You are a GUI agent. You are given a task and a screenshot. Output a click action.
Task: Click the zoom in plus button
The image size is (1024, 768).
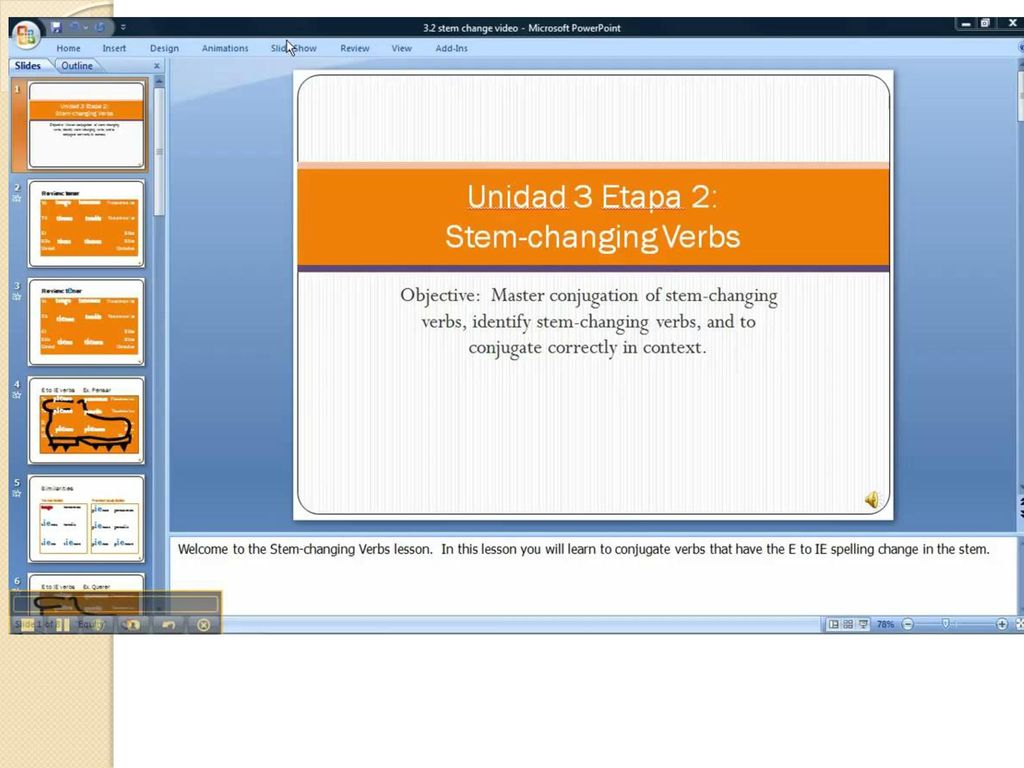[1002, 624]
